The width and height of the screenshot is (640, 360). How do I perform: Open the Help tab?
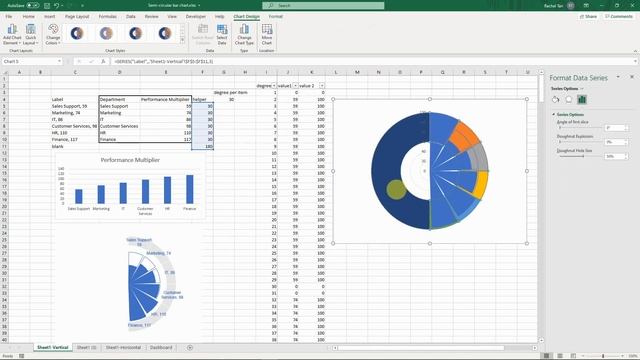(219, 16)
